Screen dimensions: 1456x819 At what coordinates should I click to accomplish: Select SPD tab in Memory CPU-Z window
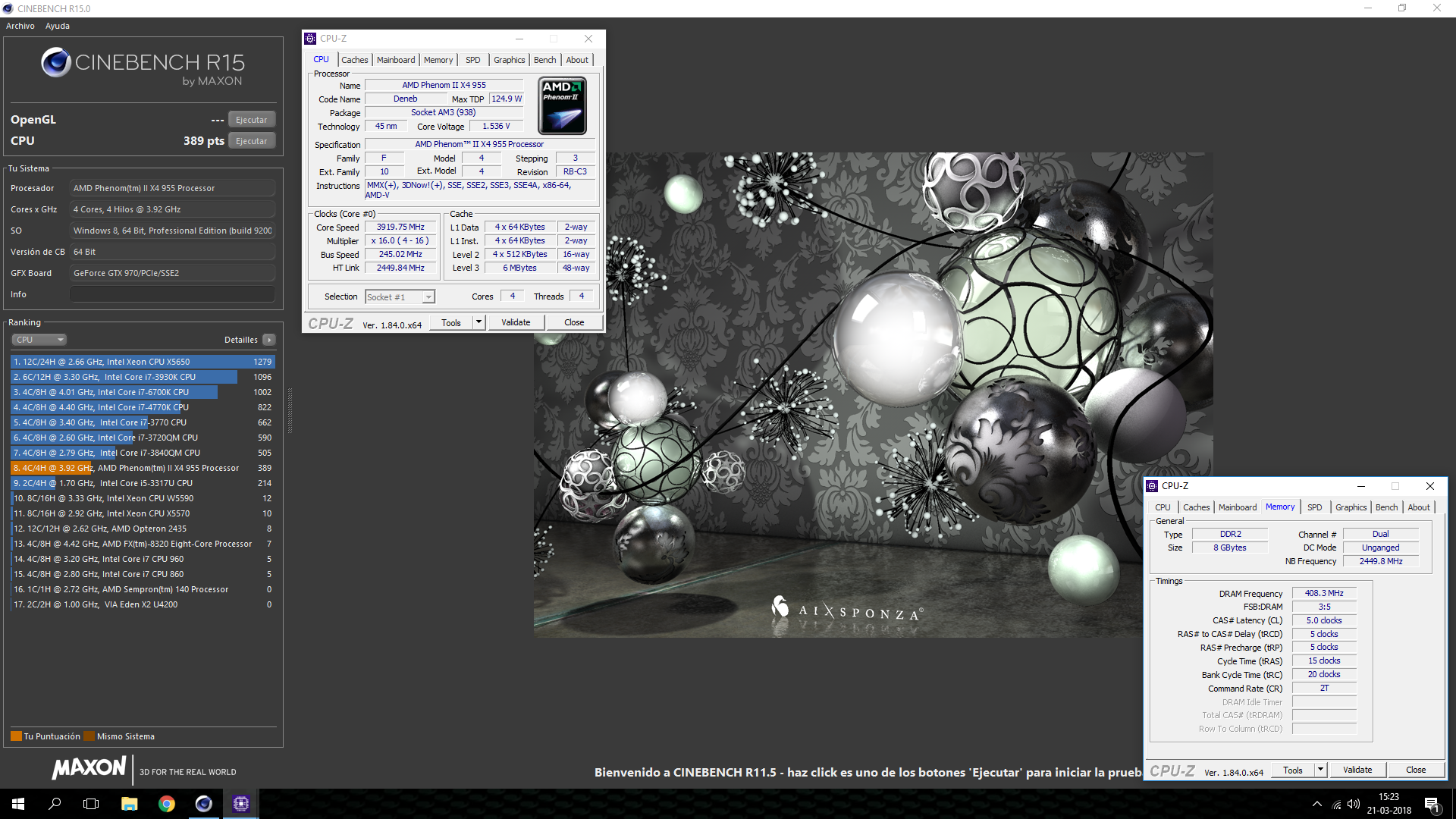(x=1315, y=507)
